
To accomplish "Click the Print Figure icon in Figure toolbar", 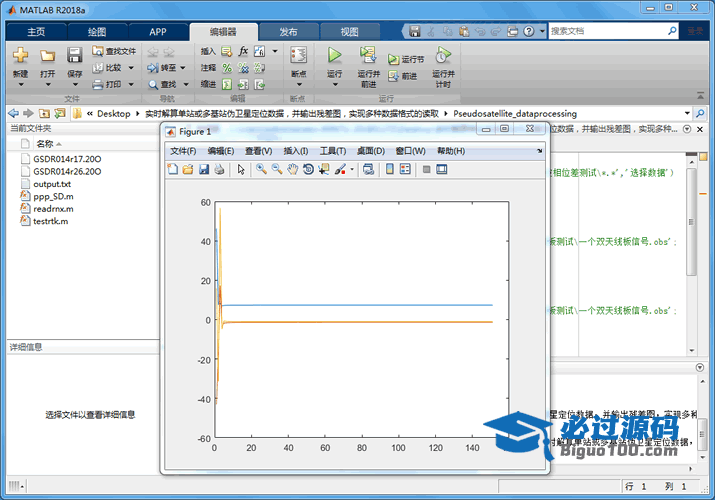I will (x=219, y=170).
